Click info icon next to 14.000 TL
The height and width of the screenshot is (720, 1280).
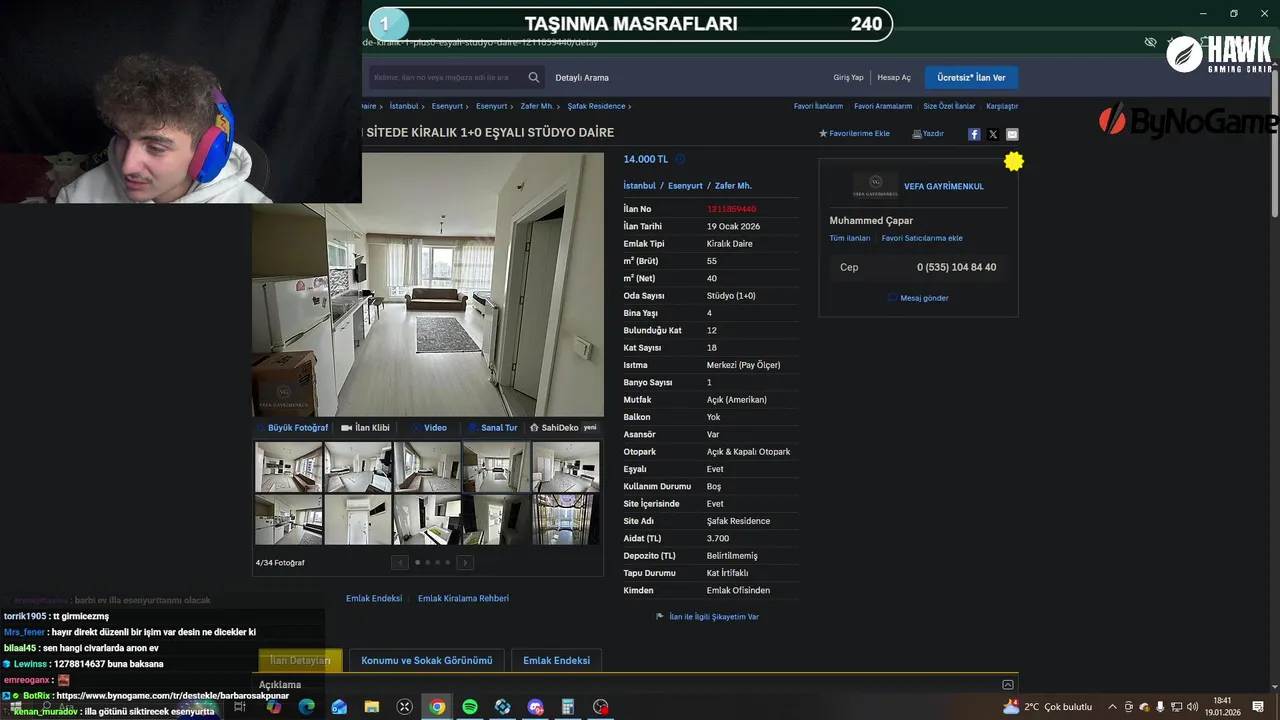(x=680, y=159)
